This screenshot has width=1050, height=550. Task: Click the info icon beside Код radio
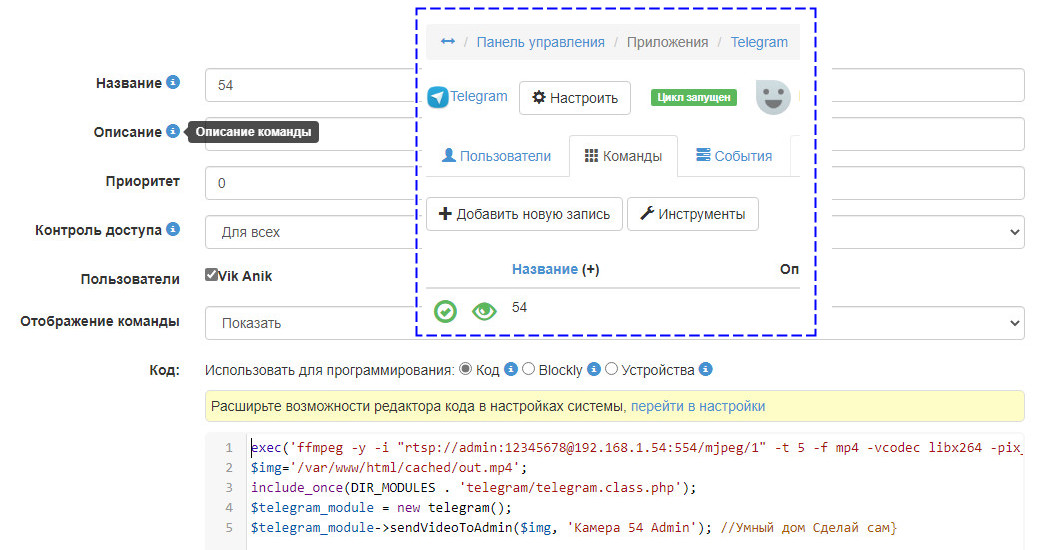click(511, 369)
